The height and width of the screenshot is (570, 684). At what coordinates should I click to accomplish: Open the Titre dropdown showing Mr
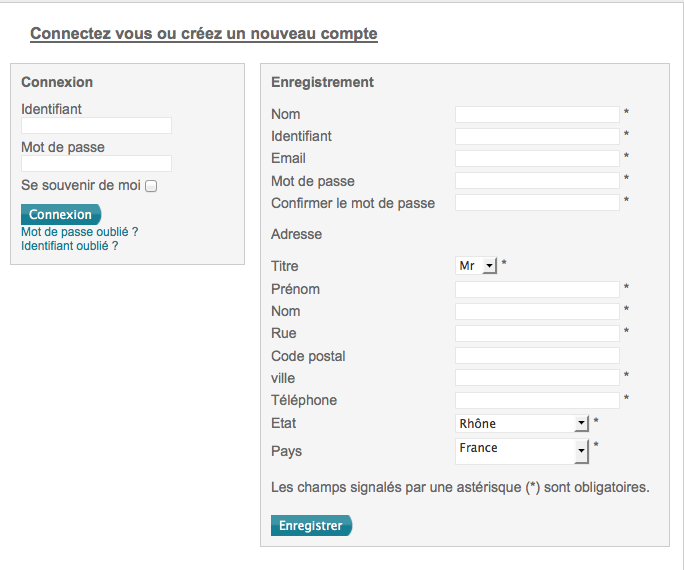tap(476, 266)
